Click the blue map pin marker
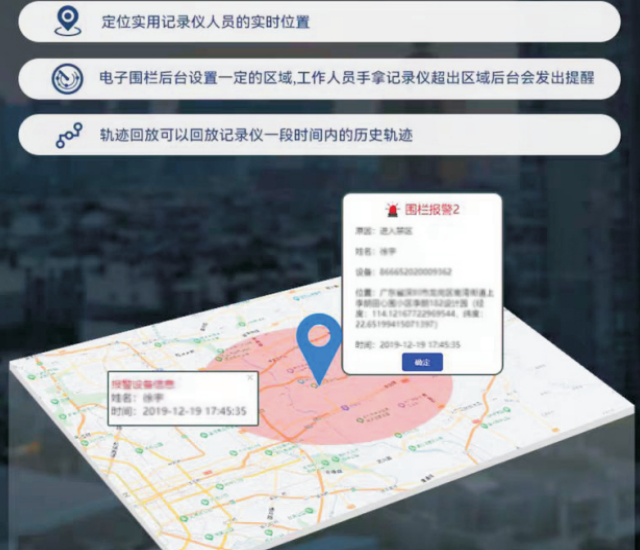Screen dimensions: 640x550 click(319, 343)
